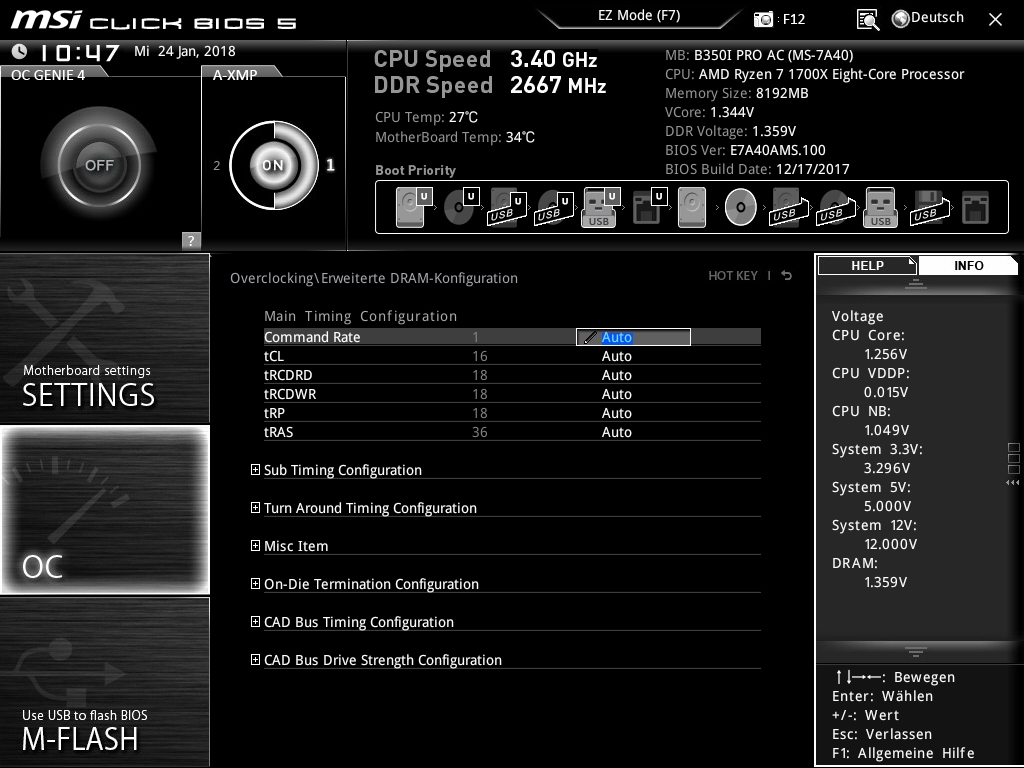
Task: Open the Auto value for tRCDRD
Action: click(616, 375)
